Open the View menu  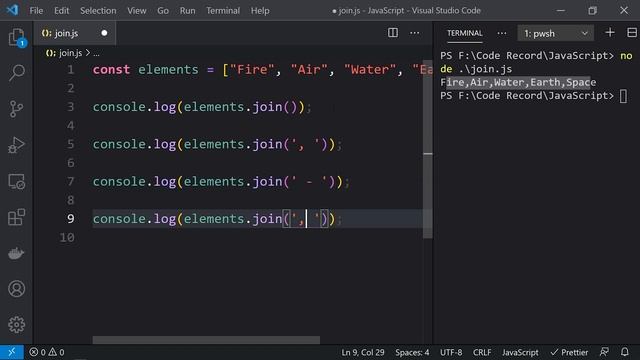tap(137, 11)
